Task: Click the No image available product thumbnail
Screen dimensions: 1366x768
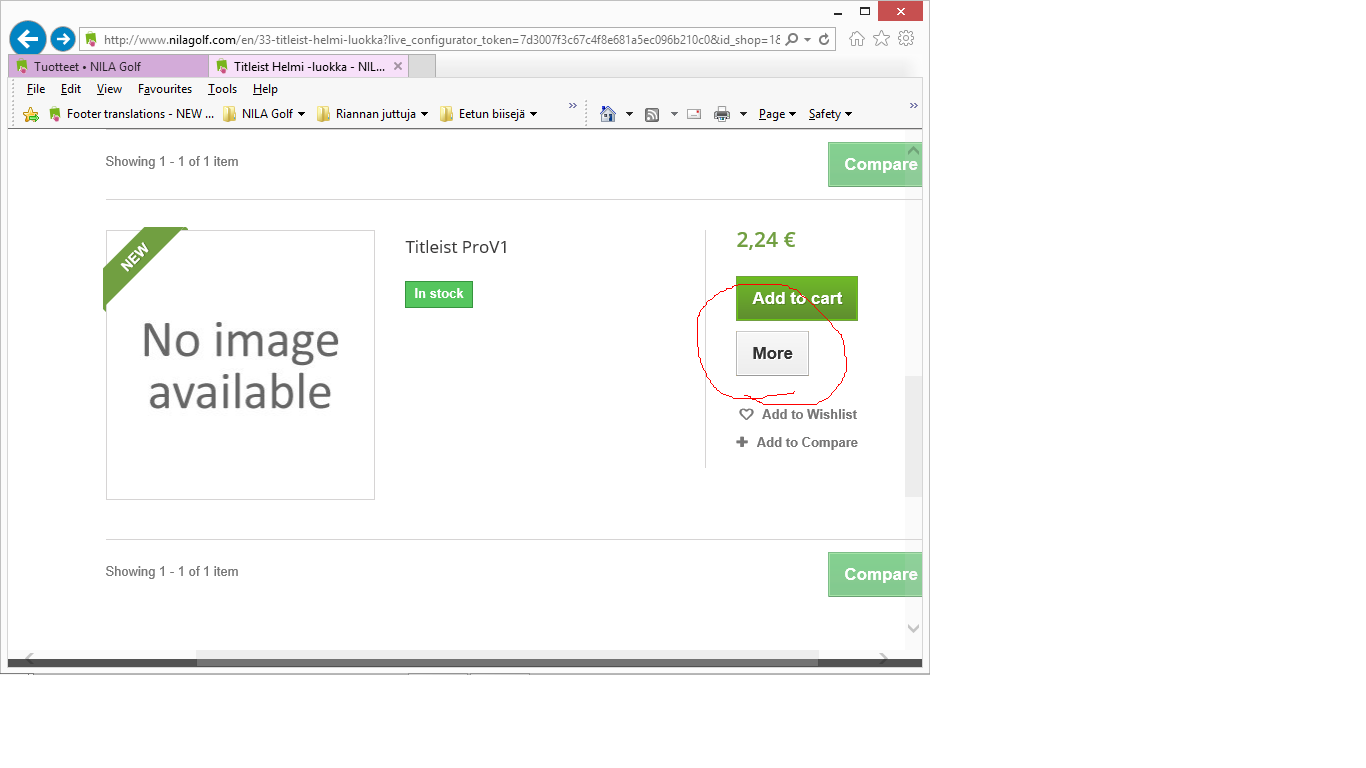Action: [240, 365]
